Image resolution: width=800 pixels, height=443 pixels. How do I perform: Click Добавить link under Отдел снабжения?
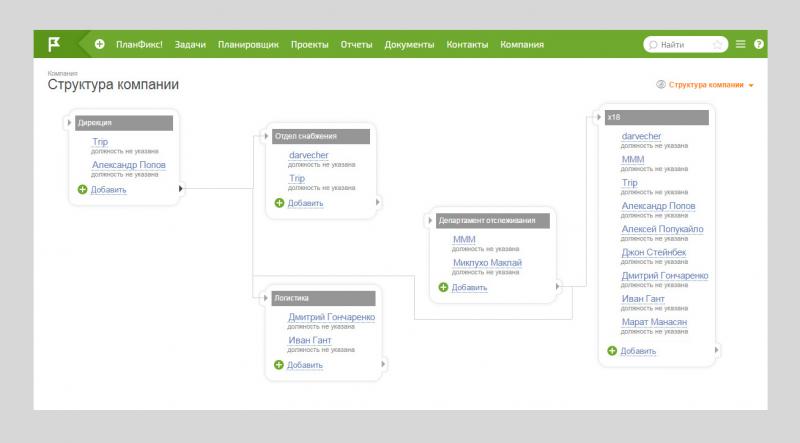305,203
